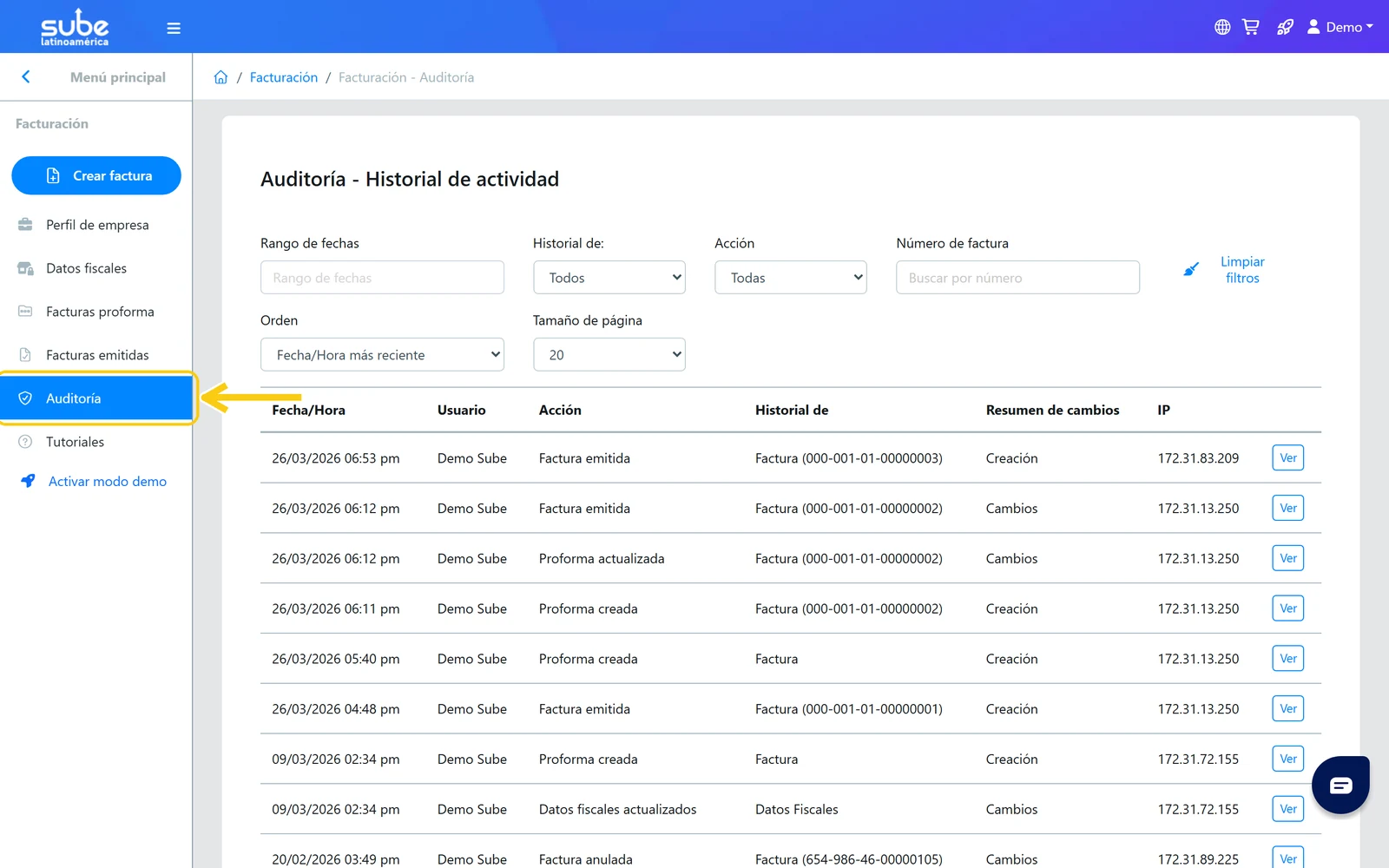Click the Facturas proforma sidebar icon
Viewport: 1389px width, 868px height.
click(x=25, y=311)
